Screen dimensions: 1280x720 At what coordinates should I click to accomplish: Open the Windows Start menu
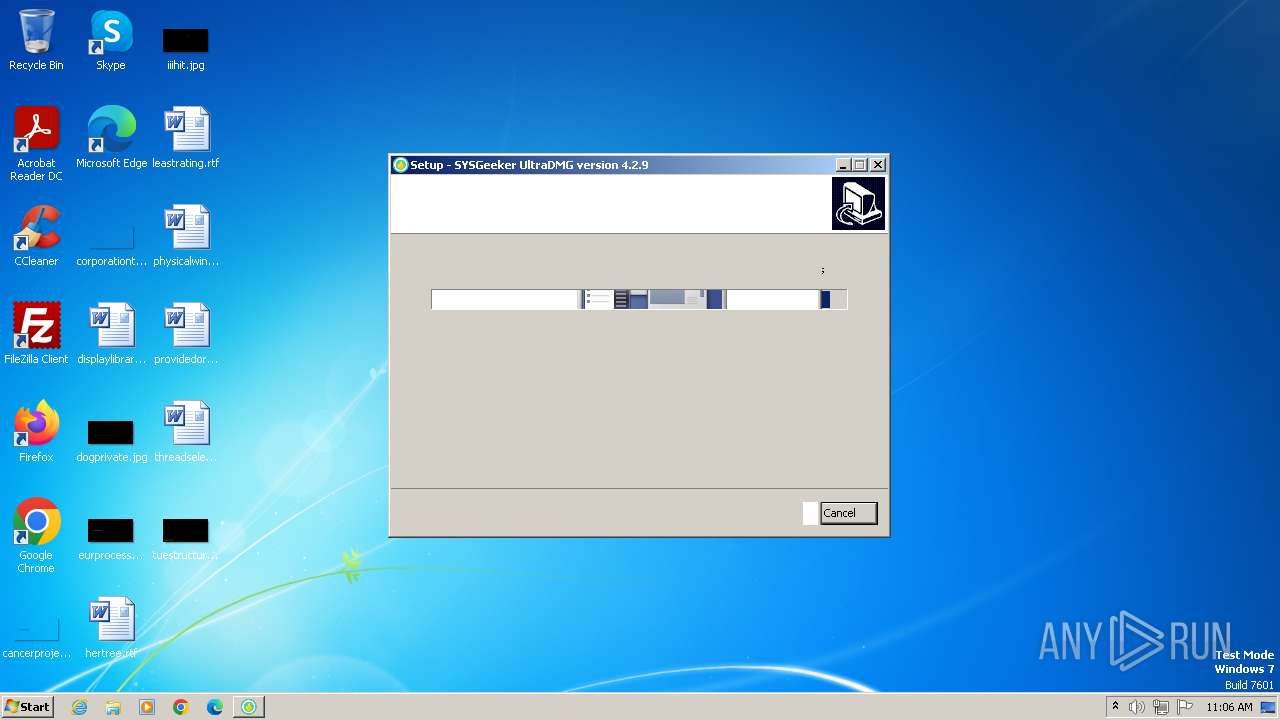(x=27, y=706)
